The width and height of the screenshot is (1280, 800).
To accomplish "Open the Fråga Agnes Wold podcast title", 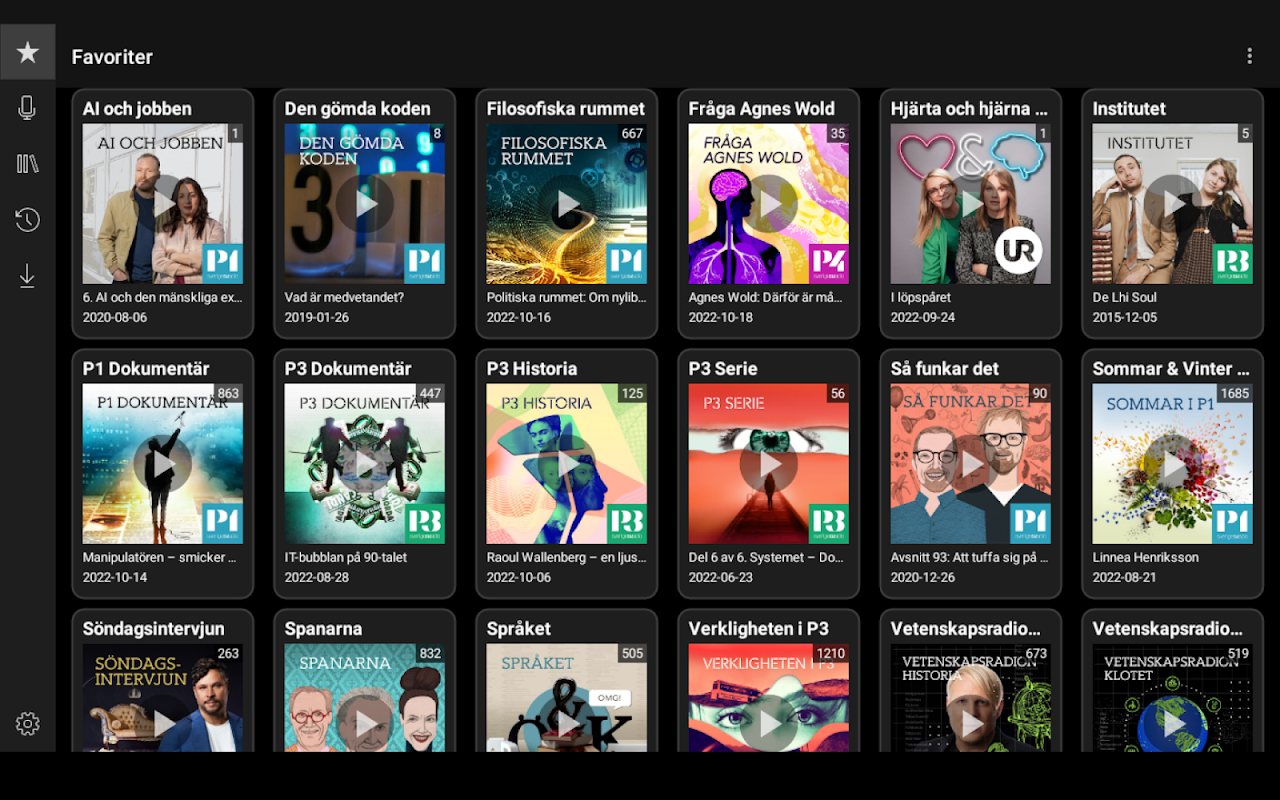I will tap(762, 109).
